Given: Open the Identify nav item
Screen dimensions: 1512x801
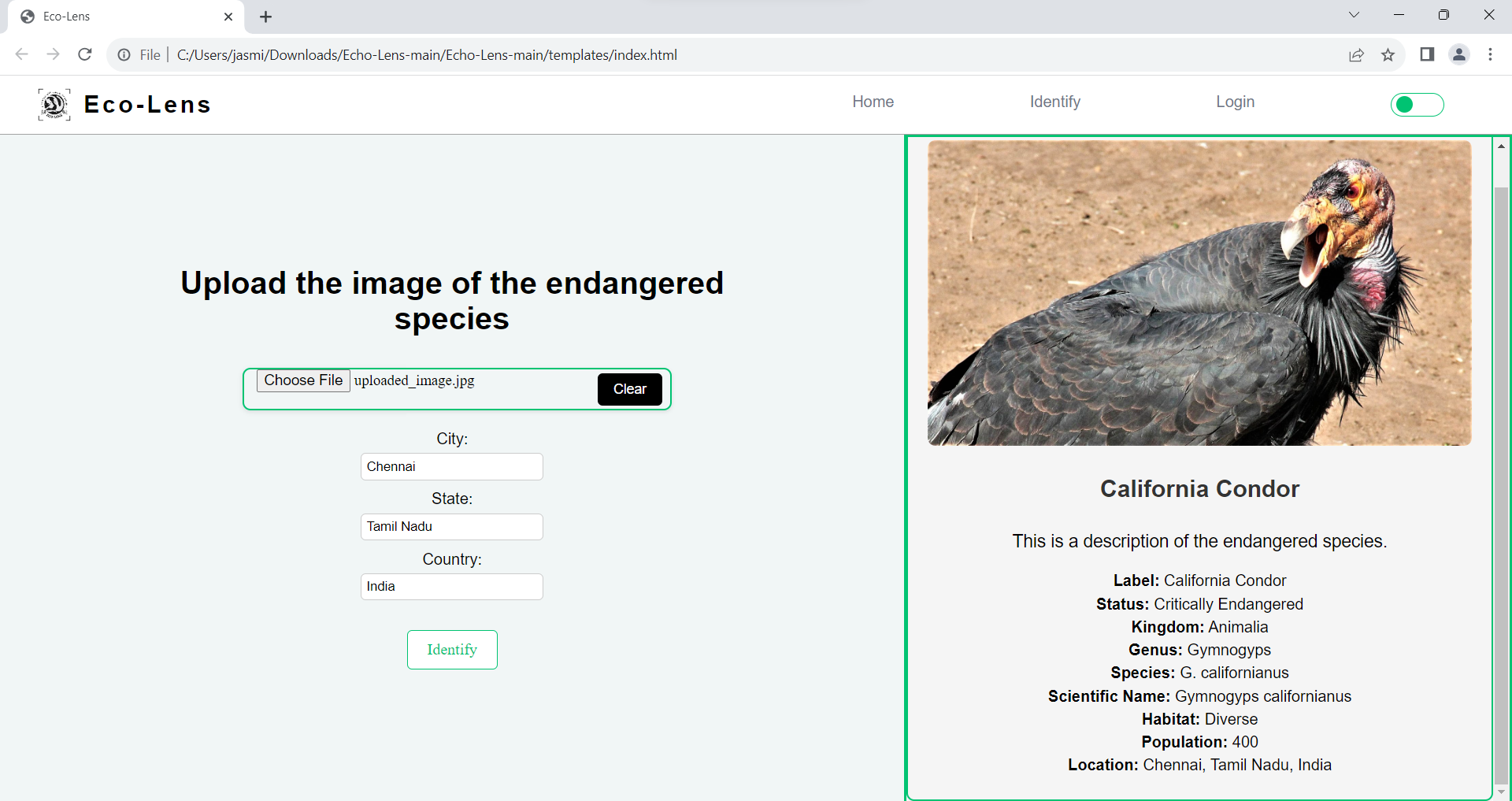Looking at the screenshot, I should coord(1054,102).
